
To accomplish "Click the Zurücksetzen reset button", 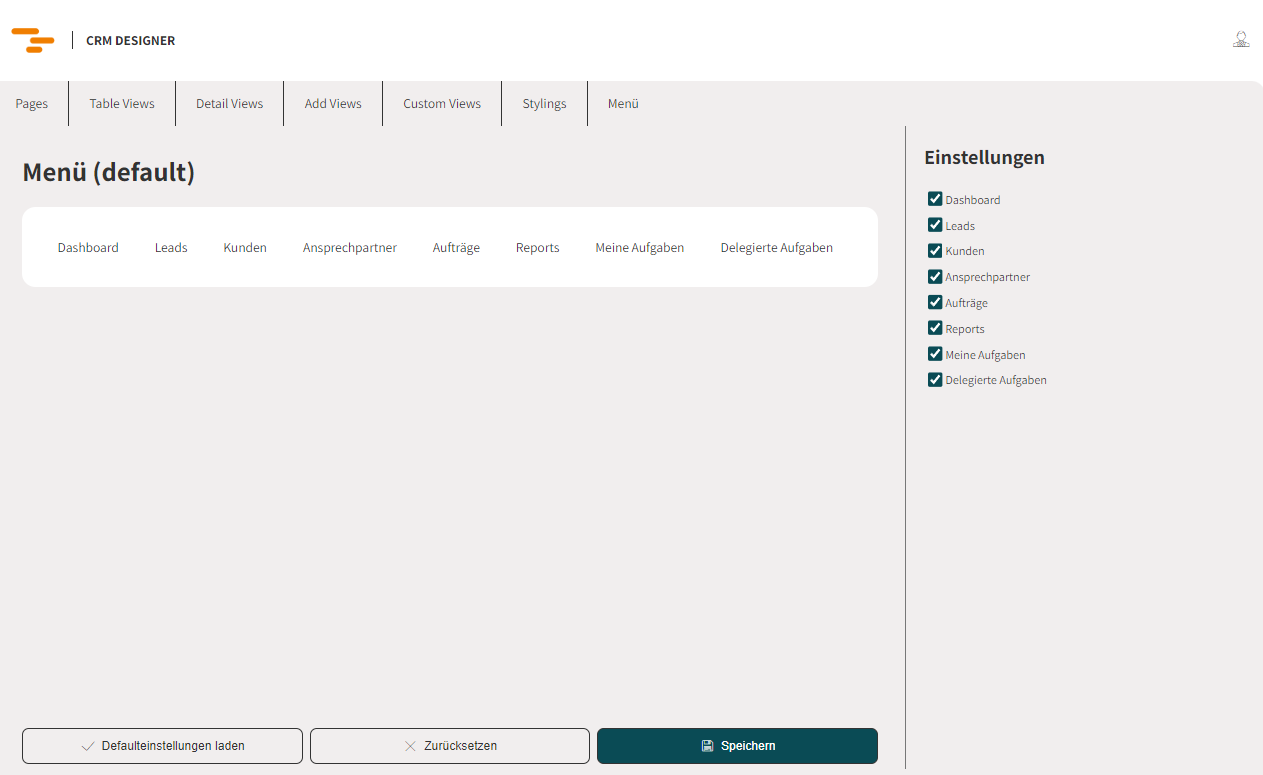I will point(450,746).
